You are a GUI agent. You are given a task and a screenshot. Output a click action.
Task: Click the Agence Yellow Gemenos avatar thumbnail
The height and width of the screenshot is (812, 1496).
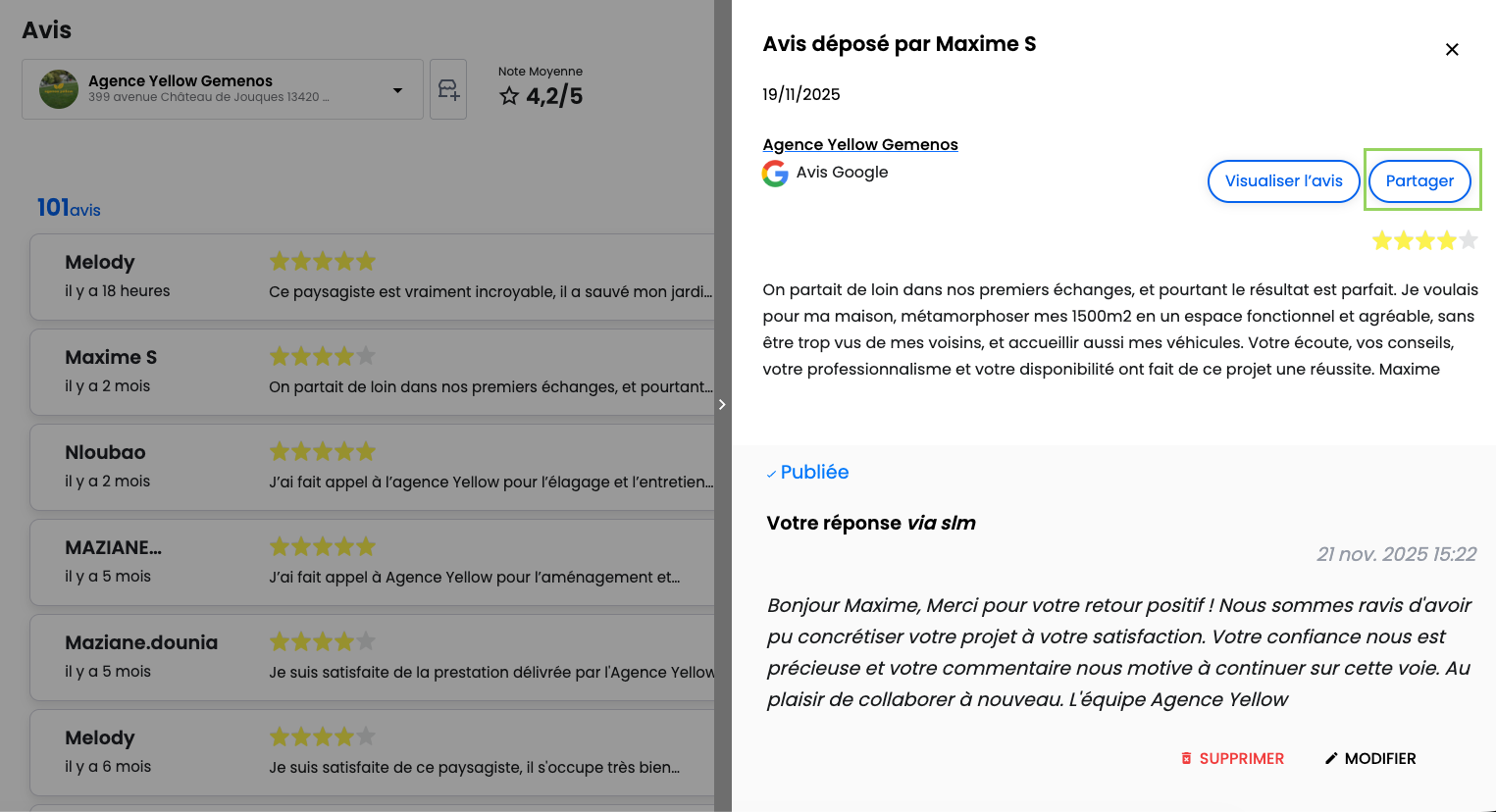[59, 89]
